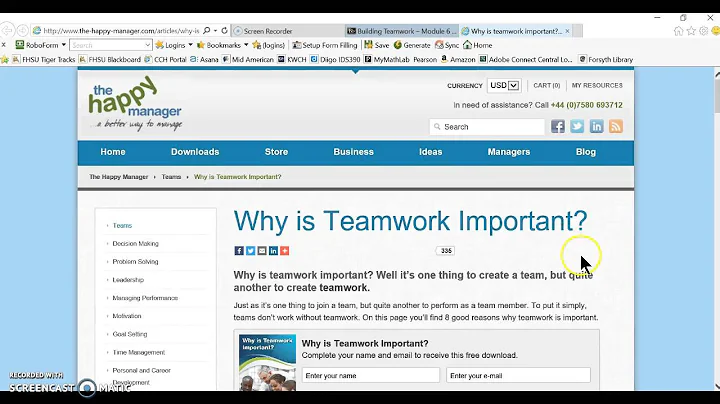Open the Ideas navigation menu item
The height and width of the screenshot is (404, 720).
pyautogui.click(x=431, y=152)
